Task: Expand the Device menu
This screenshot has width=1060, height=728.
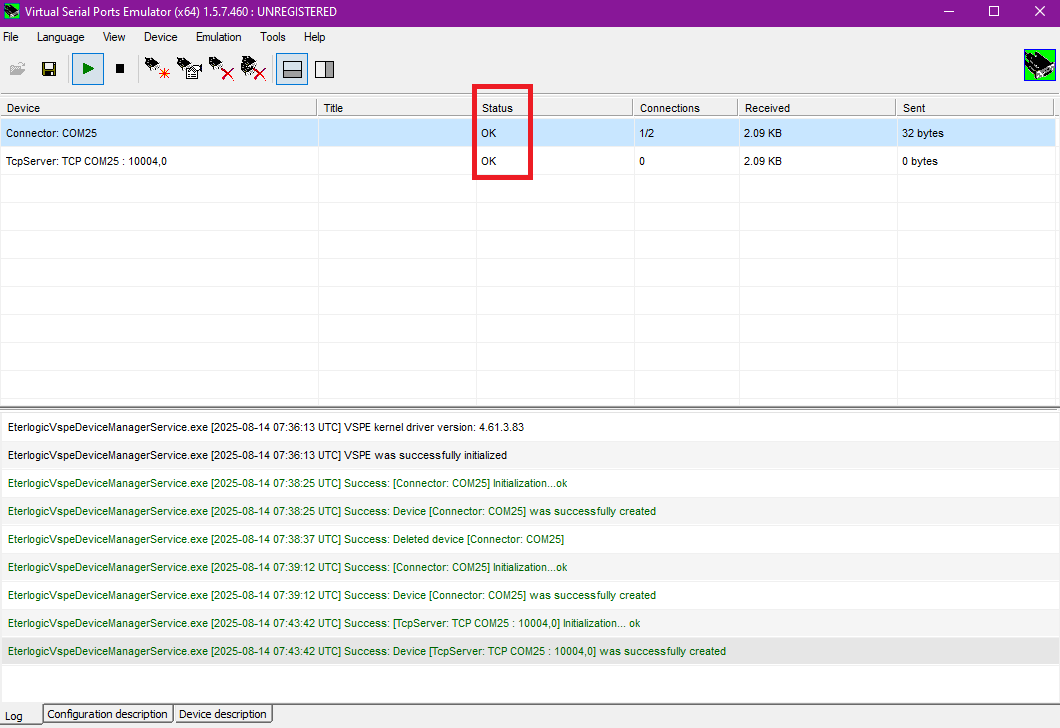Action: 160,37
